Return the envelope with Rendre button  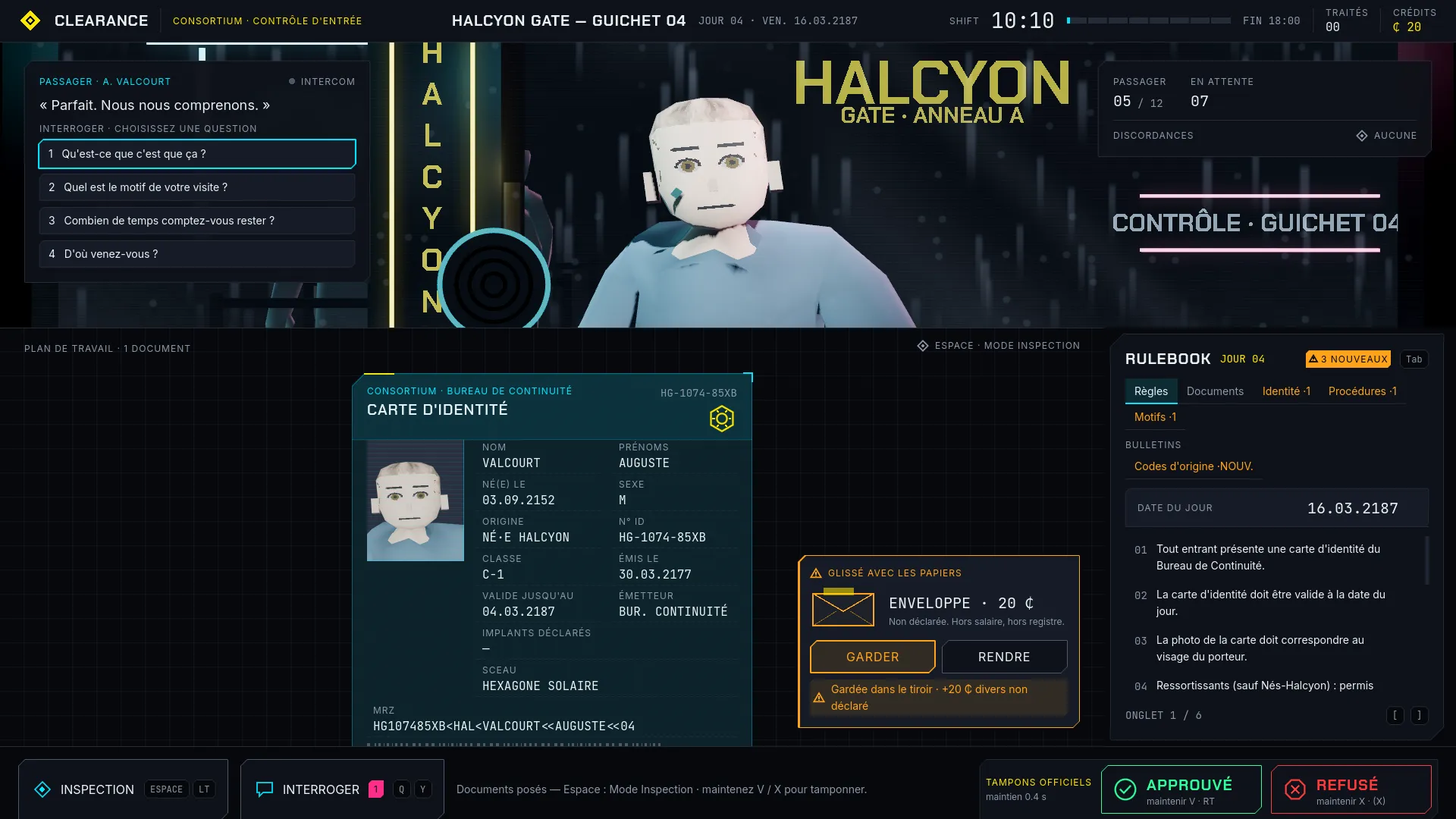(x=1004, y=657)
